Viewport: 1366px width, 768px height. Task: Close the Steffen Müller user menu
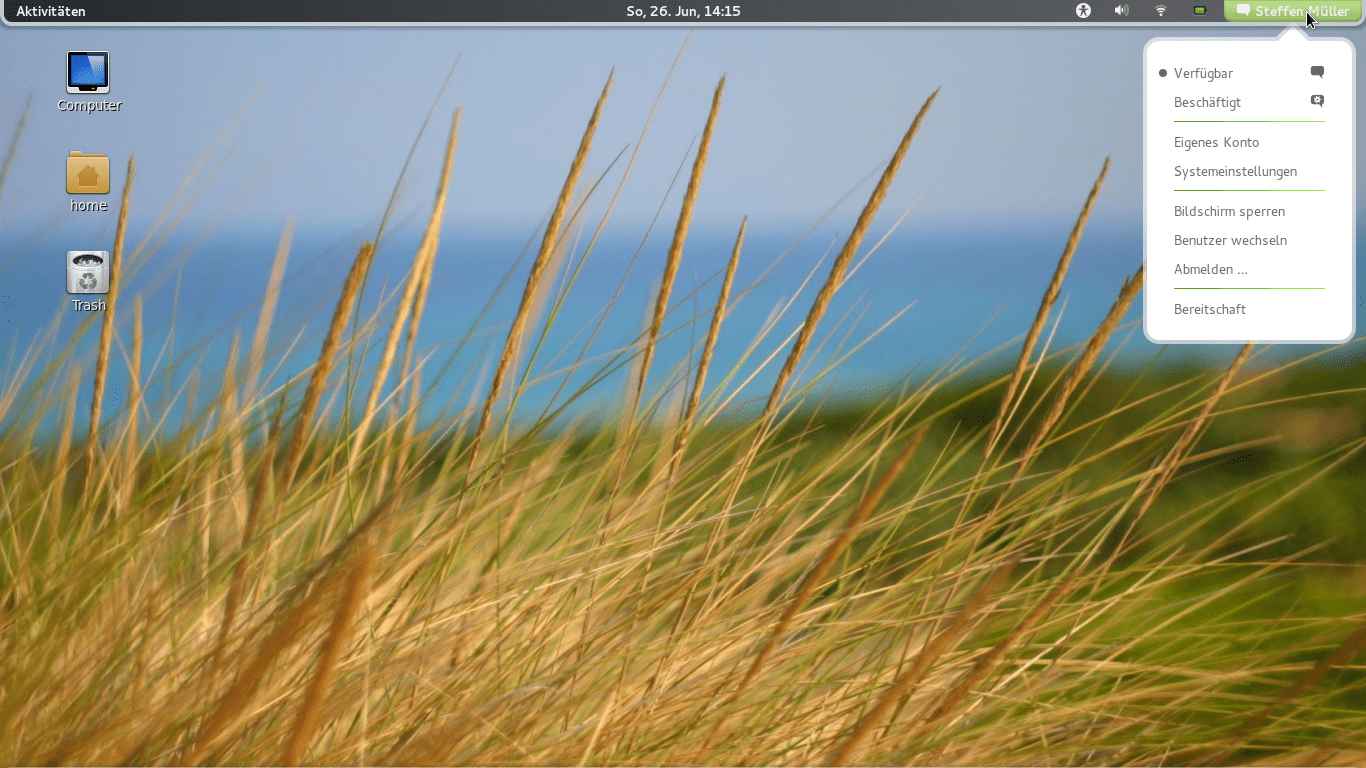click(x=1293, y=11)
